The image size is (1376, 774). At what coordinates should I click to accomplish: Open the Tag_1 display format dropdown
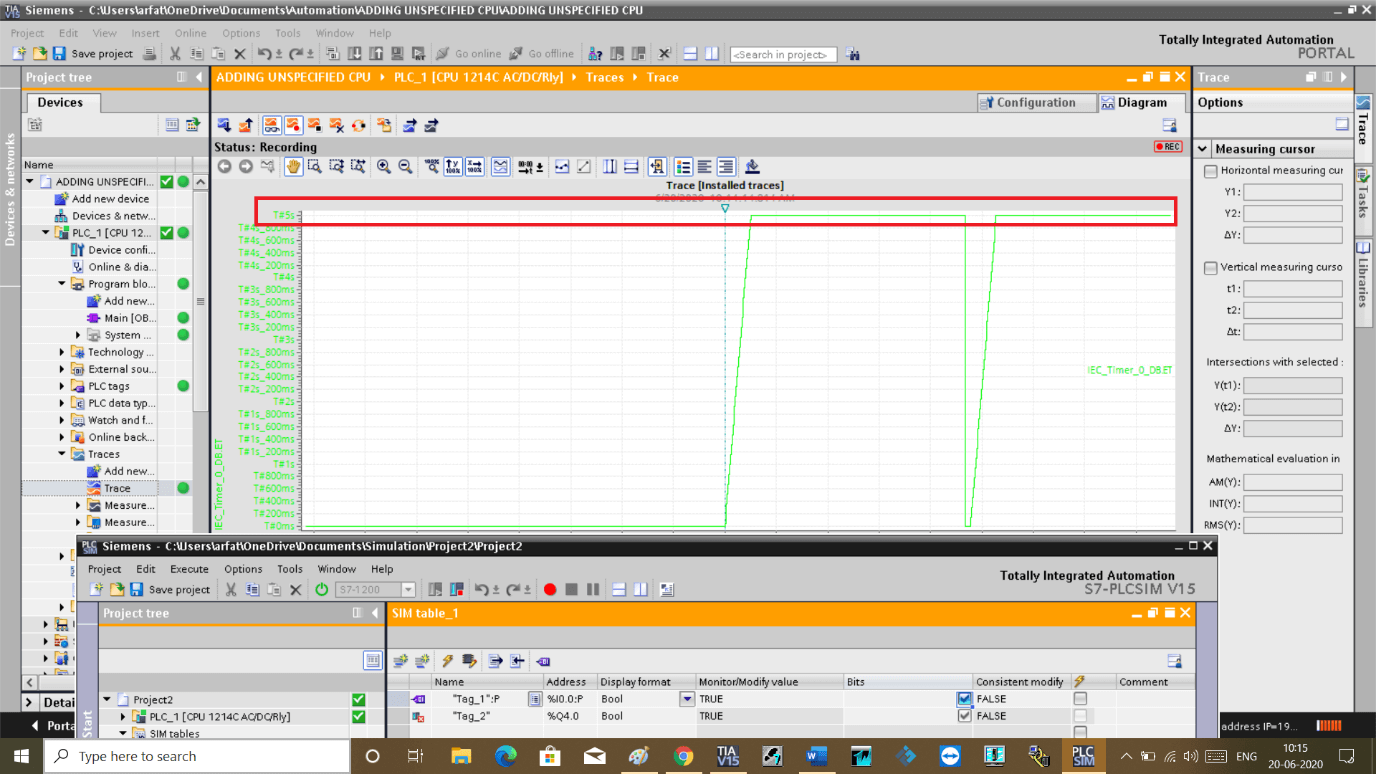pos(687,699)
